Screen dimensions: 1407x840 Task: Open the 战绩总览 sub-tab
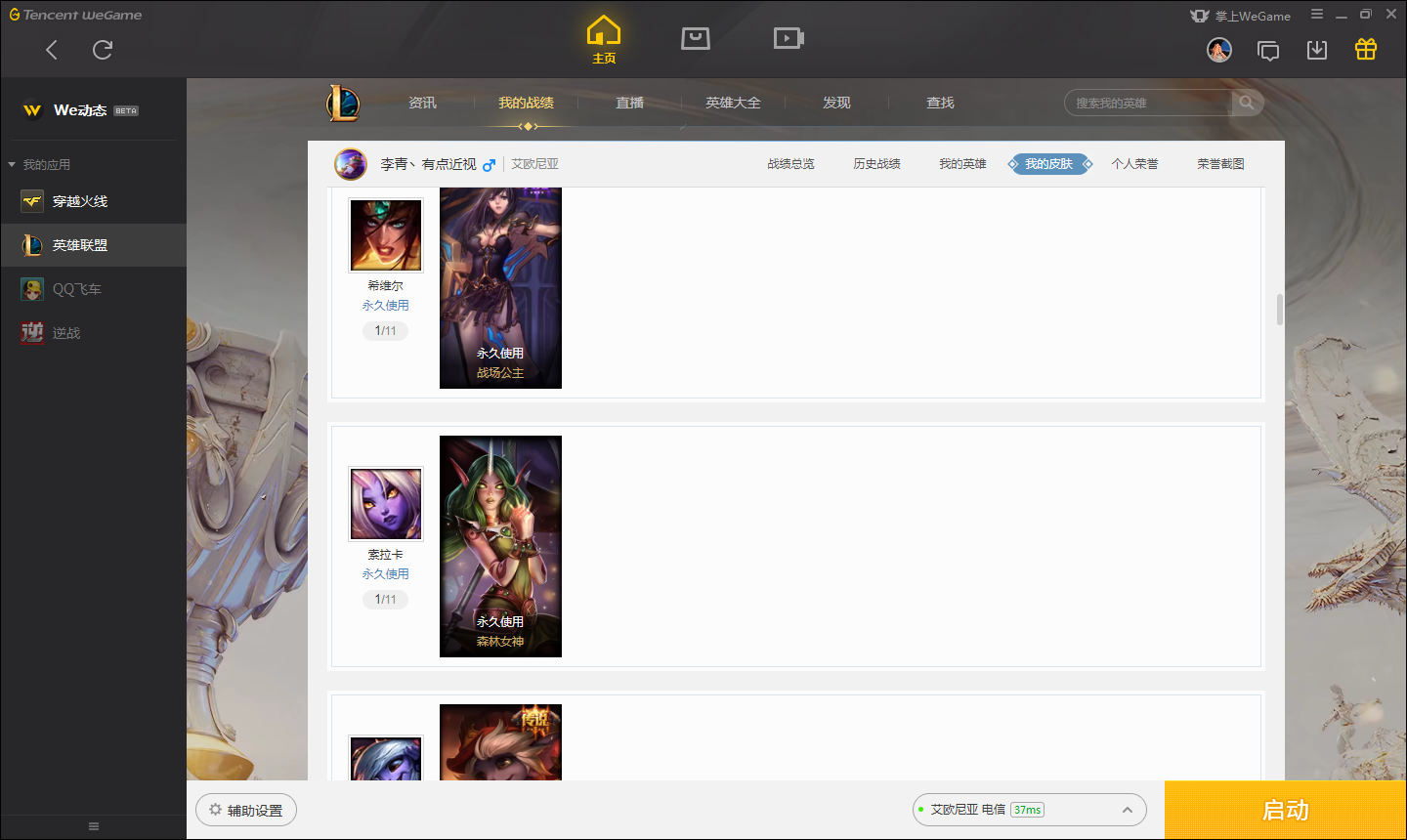click(x=790, y=164)
